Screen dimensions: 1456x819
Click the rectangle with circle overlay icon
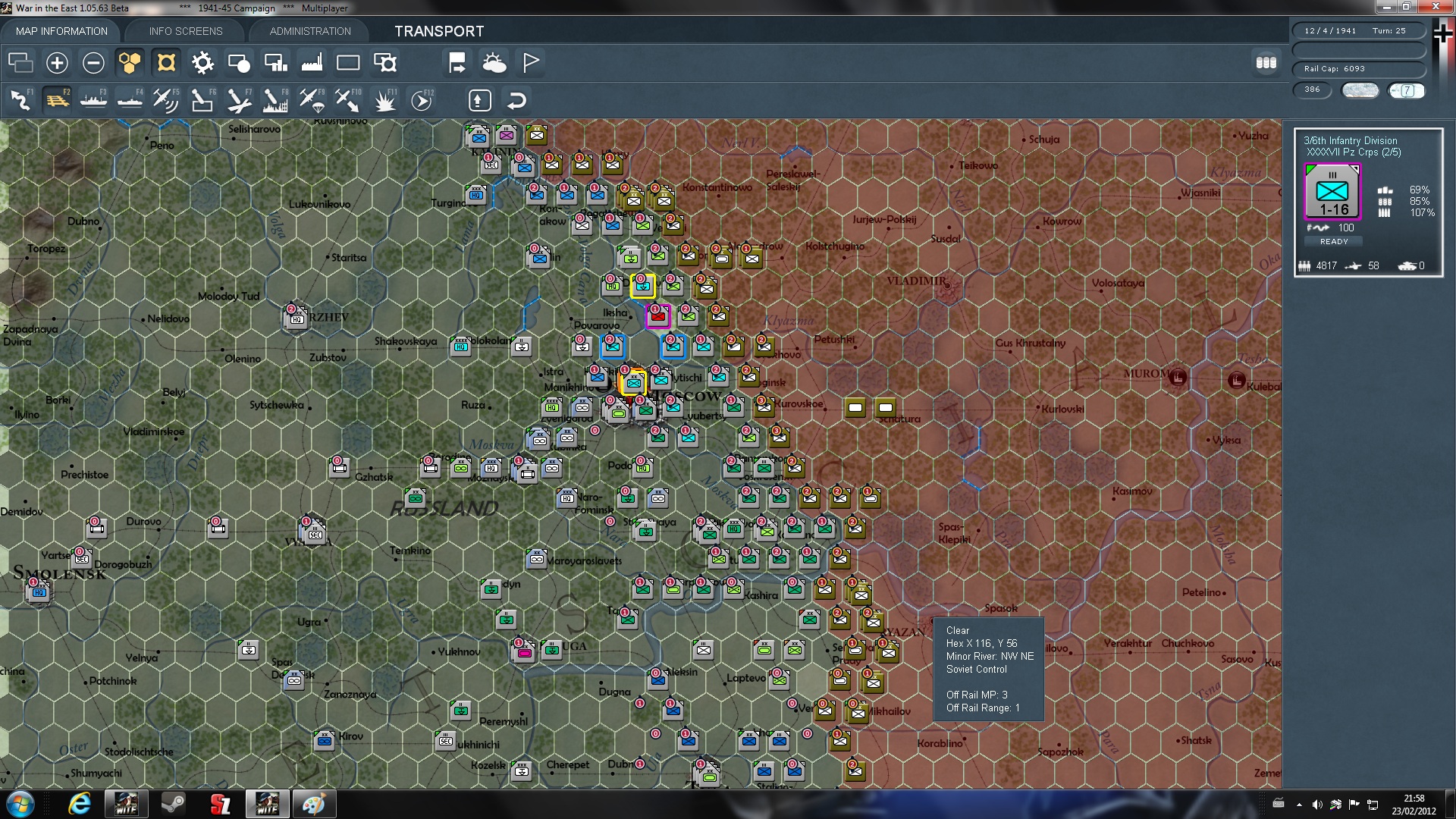[x=239, y=63]
